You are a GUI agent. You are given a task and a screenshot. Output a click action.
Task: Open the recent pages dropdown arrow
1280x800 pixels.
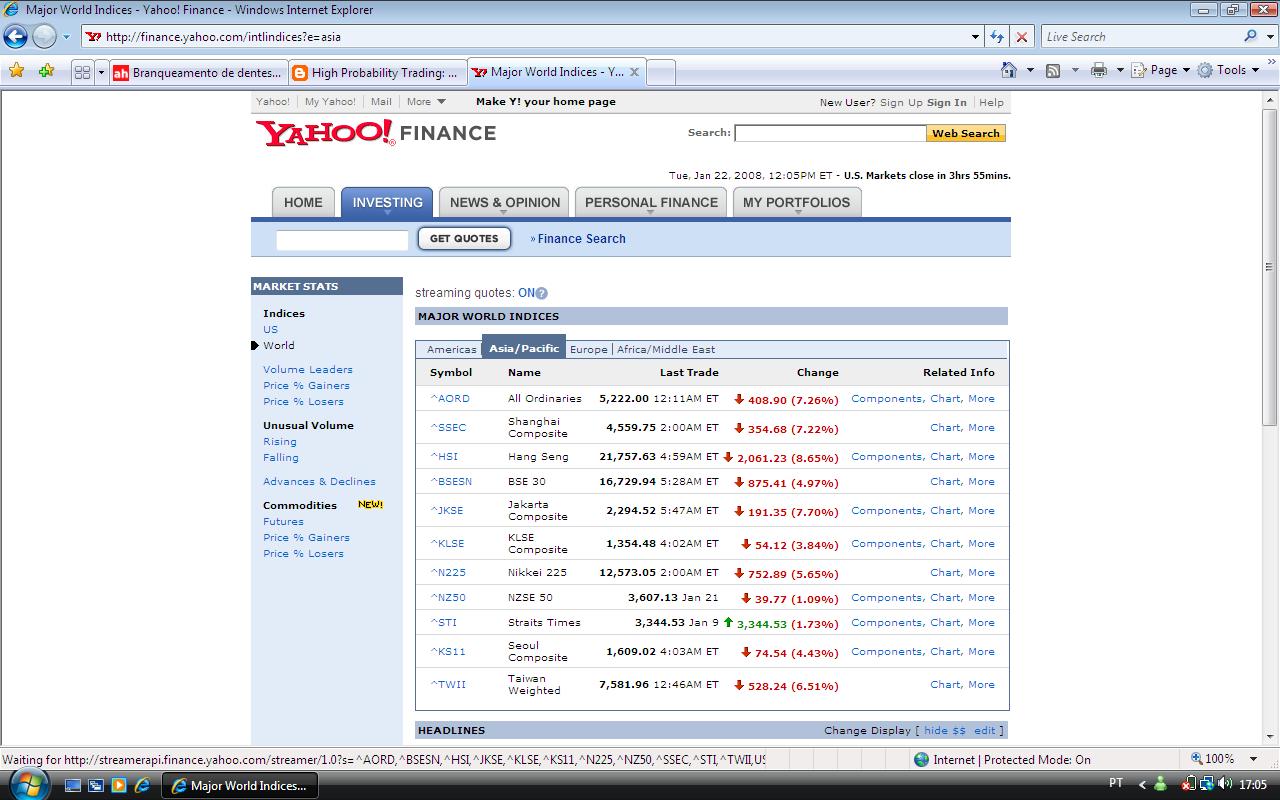coord(66,37)
